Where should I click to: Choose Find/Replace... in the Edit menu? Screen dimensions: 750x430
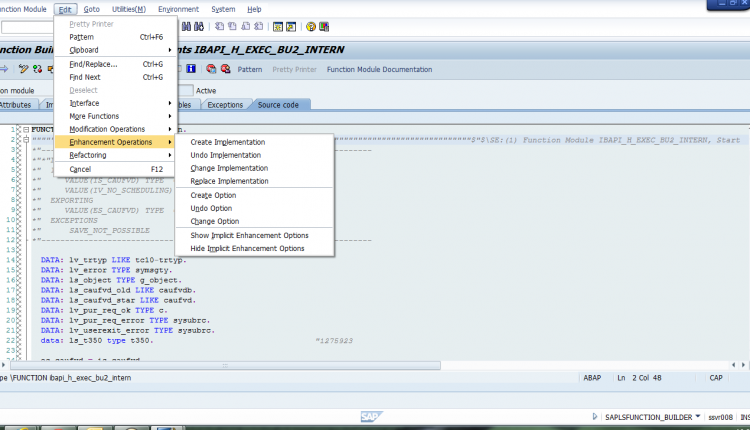[115, 64]
